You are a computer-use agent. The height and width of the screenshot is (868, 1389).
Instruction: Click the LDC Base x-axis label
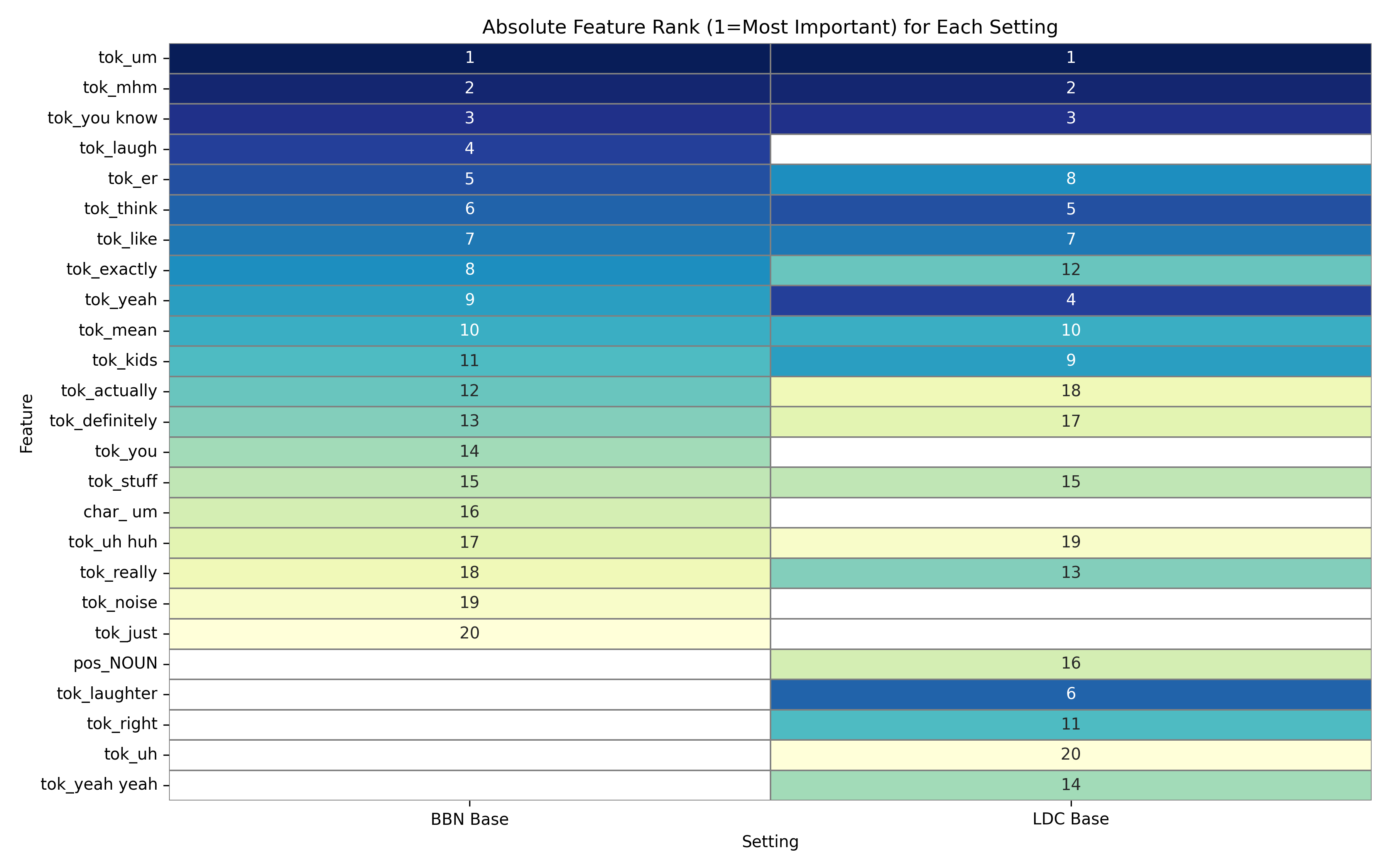(1070, 819)
